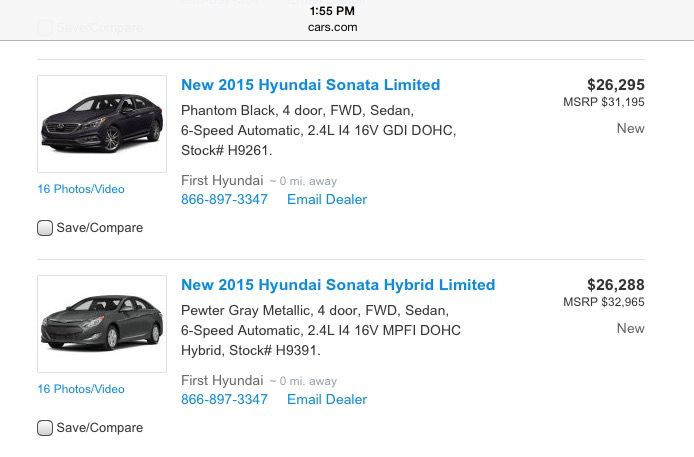Call 866-897-3347 for the Sonata Hybrid listing
The image size is (694, 457).
224,399
